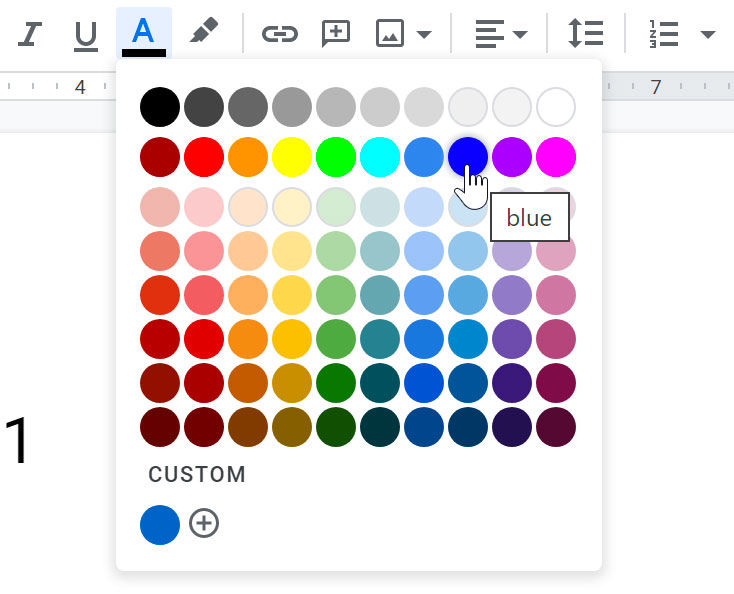734x594 pixels.
Task: Open the highlight color pen tool
Action: (204, 31)
